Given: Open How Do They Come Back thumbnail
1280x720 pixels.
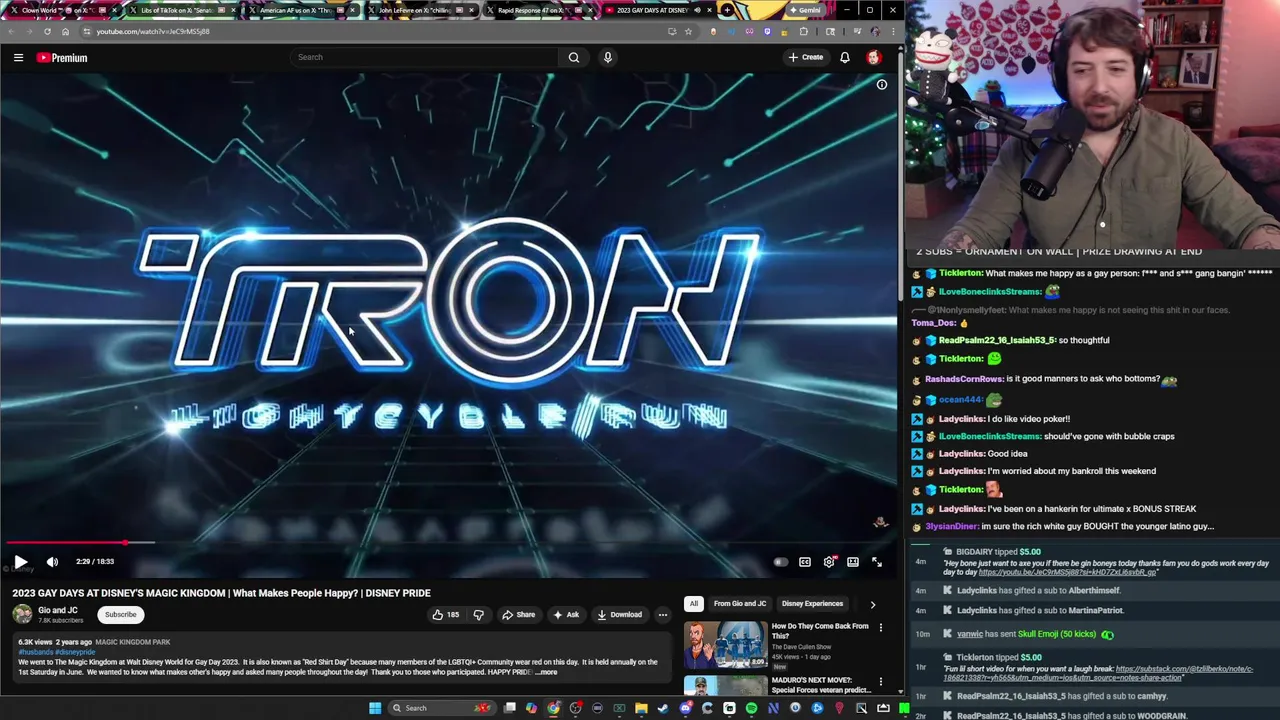Looking at the screenshot, I should (x=725, y=645).
